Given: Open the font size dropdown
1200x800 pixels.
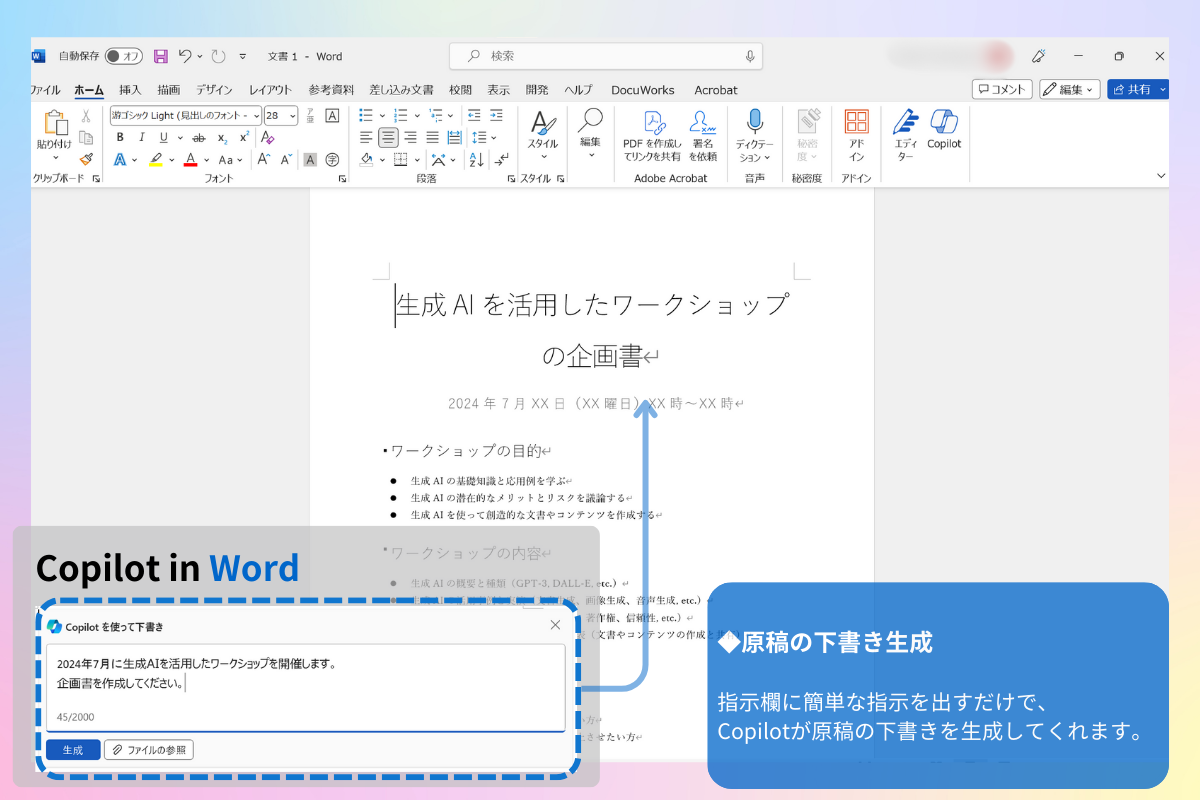Looking at the screenshot, I should [x=292, y=116].
